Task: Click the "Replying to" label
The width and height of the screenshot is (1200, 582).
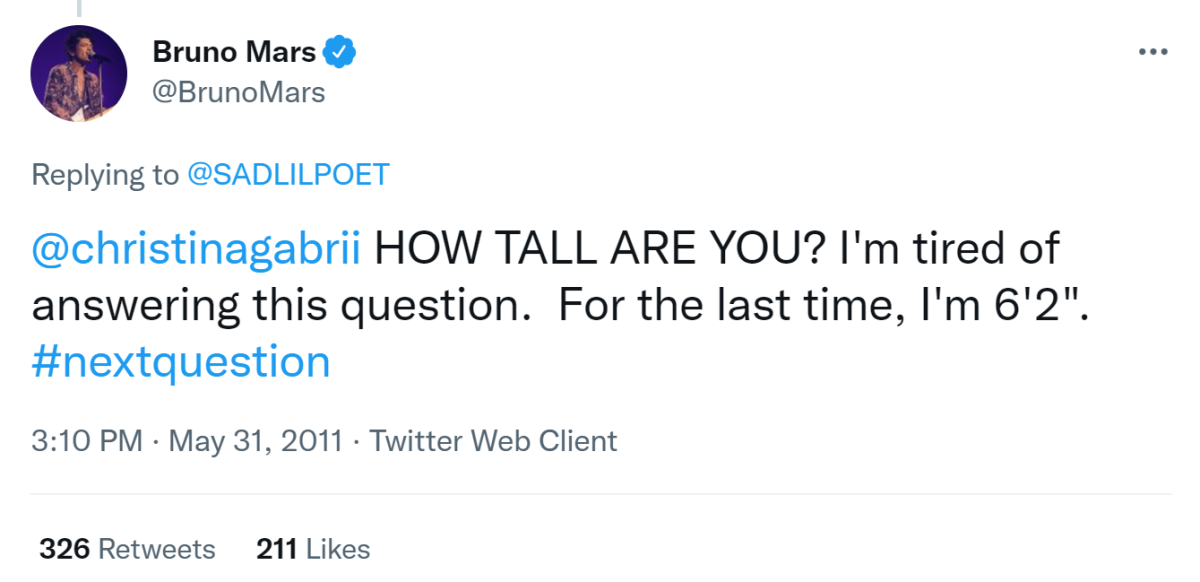Action: pos(105,175)
